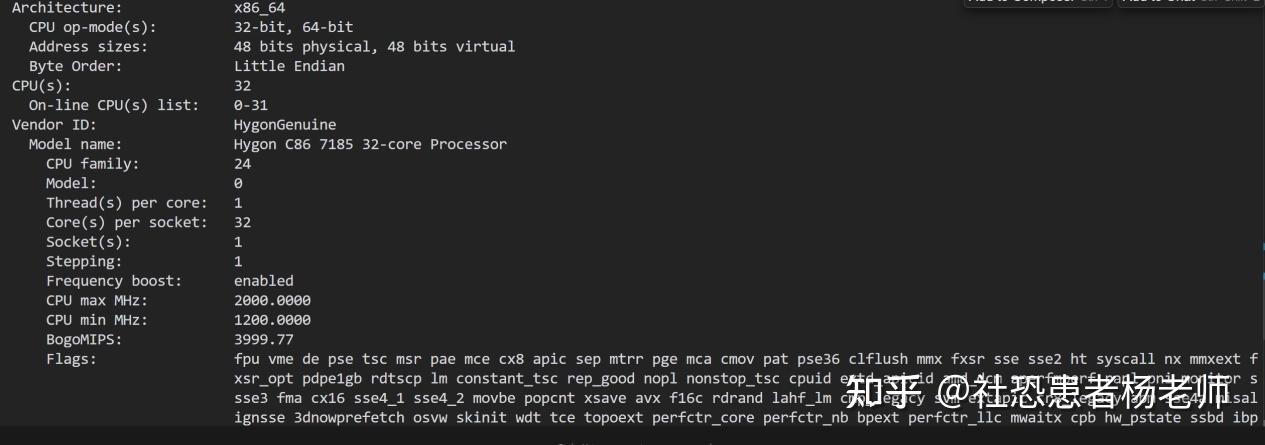This screenshot has height=445, width=1265.
Task: Click the Hygon C86 7185 model name
Action: click(x=370, y=144)
